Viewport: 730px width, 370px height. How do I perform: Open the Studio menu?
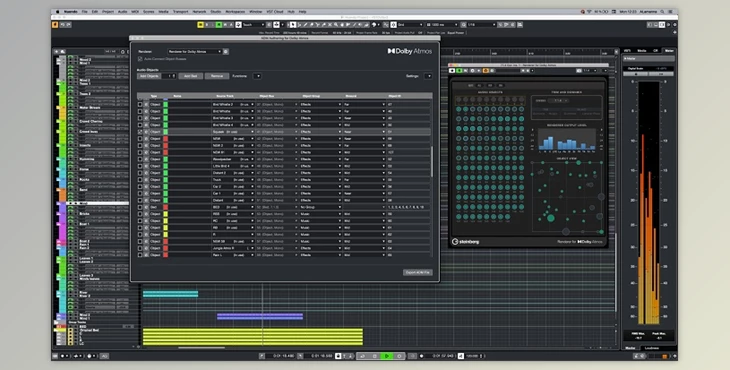(x=216, y=12)
